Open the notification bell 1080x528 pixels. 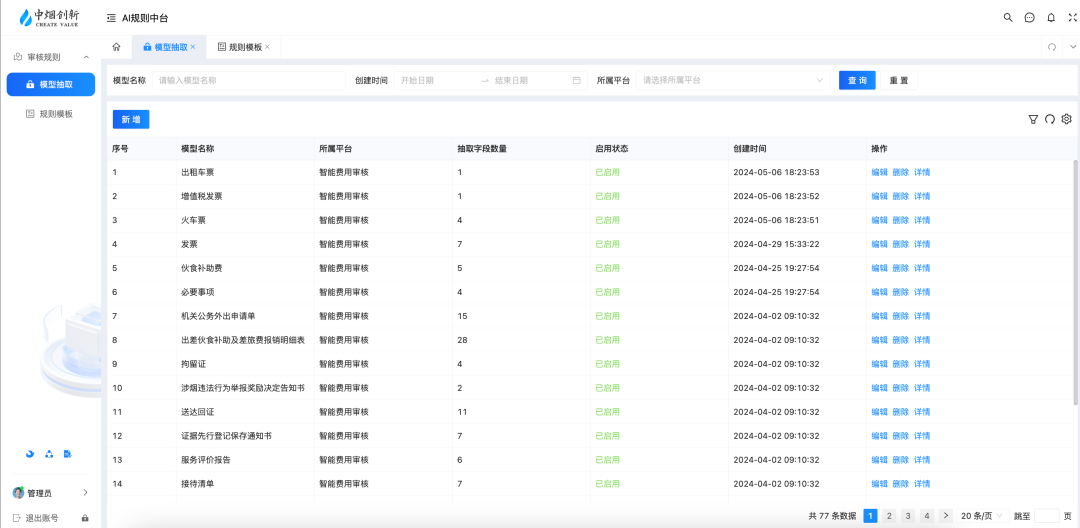pos(1051,18)
